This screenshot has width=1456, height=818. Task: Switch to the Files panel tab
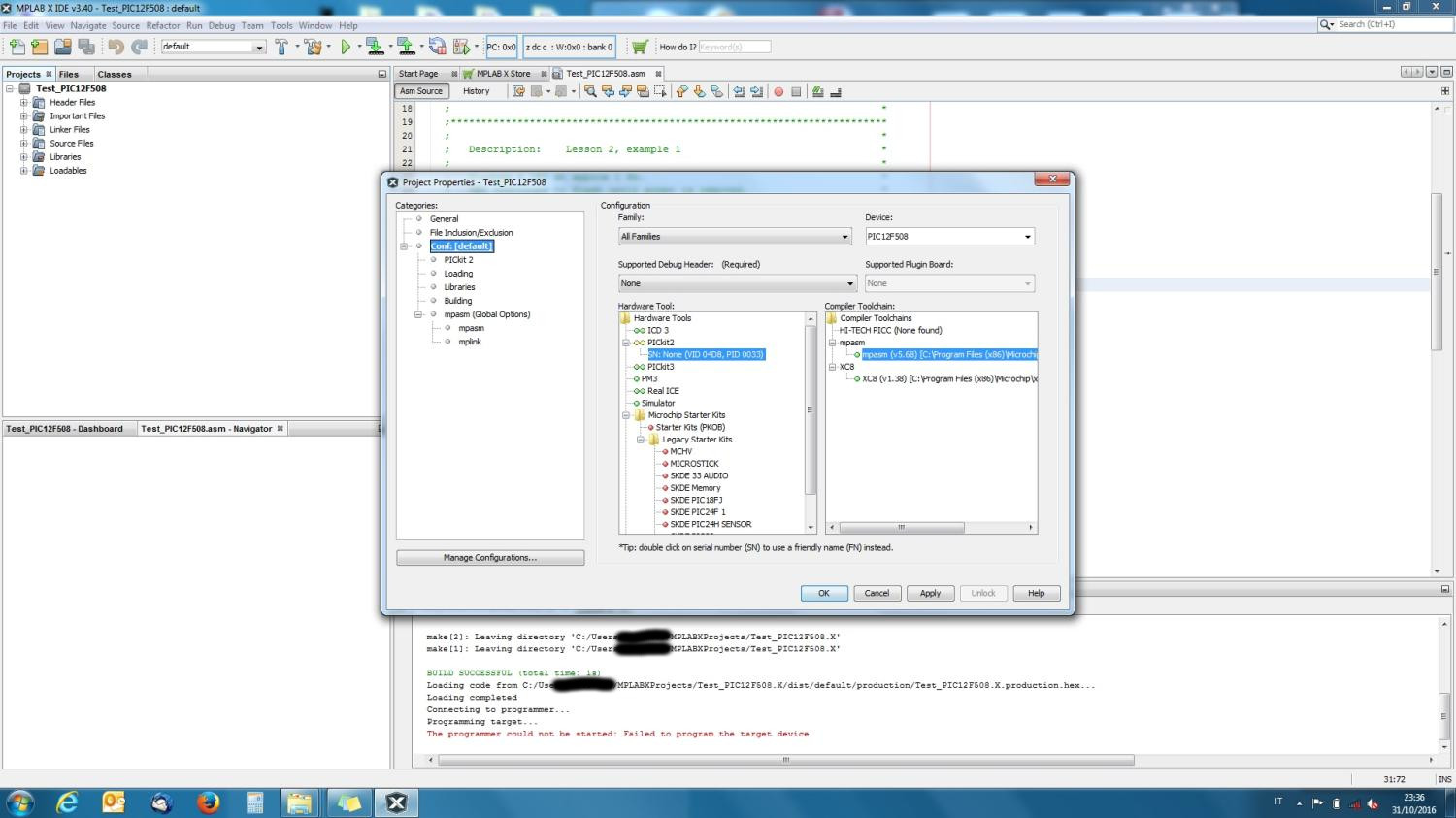click(68, 74)
